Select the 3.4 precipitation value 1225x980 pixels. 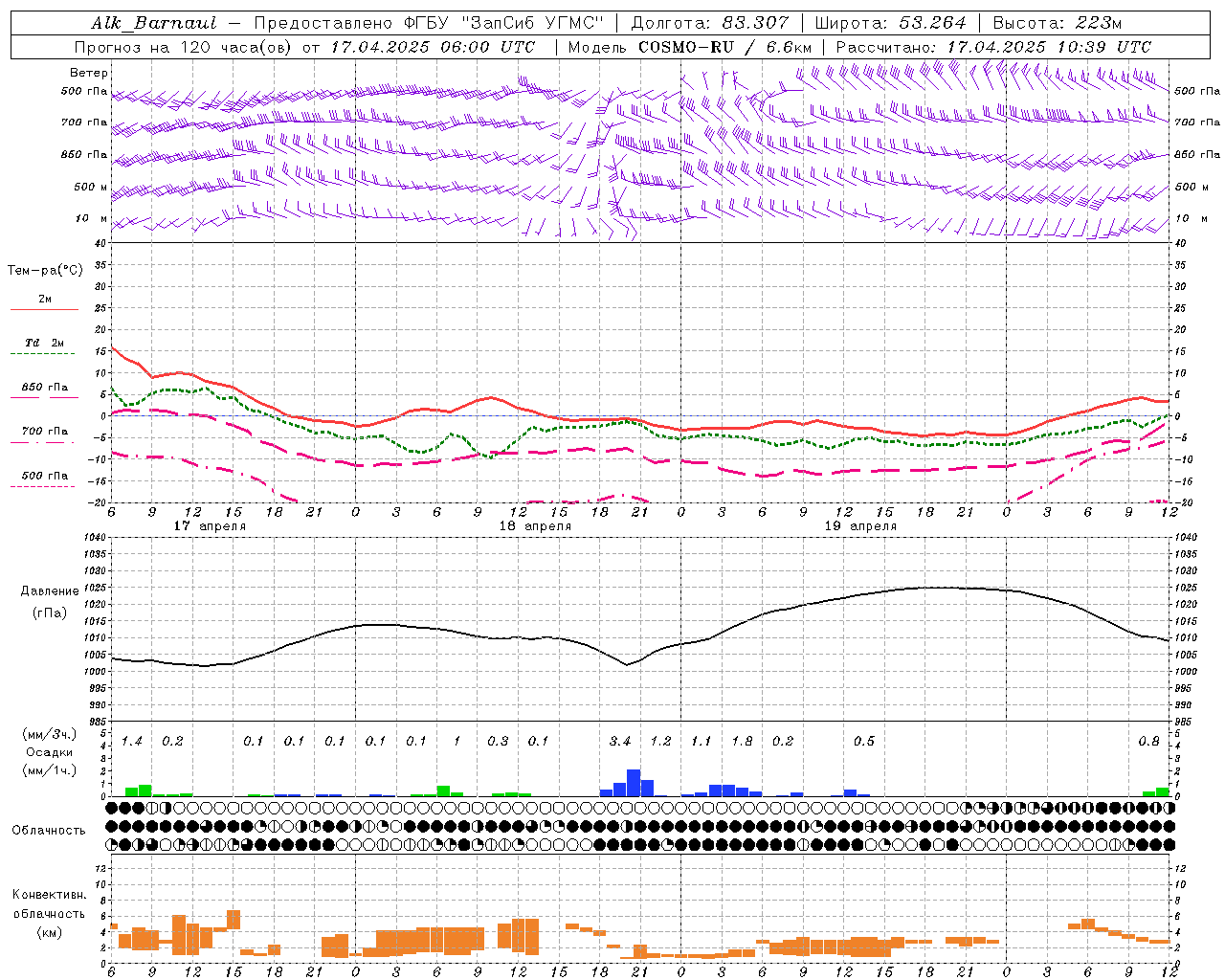point(620,741)
